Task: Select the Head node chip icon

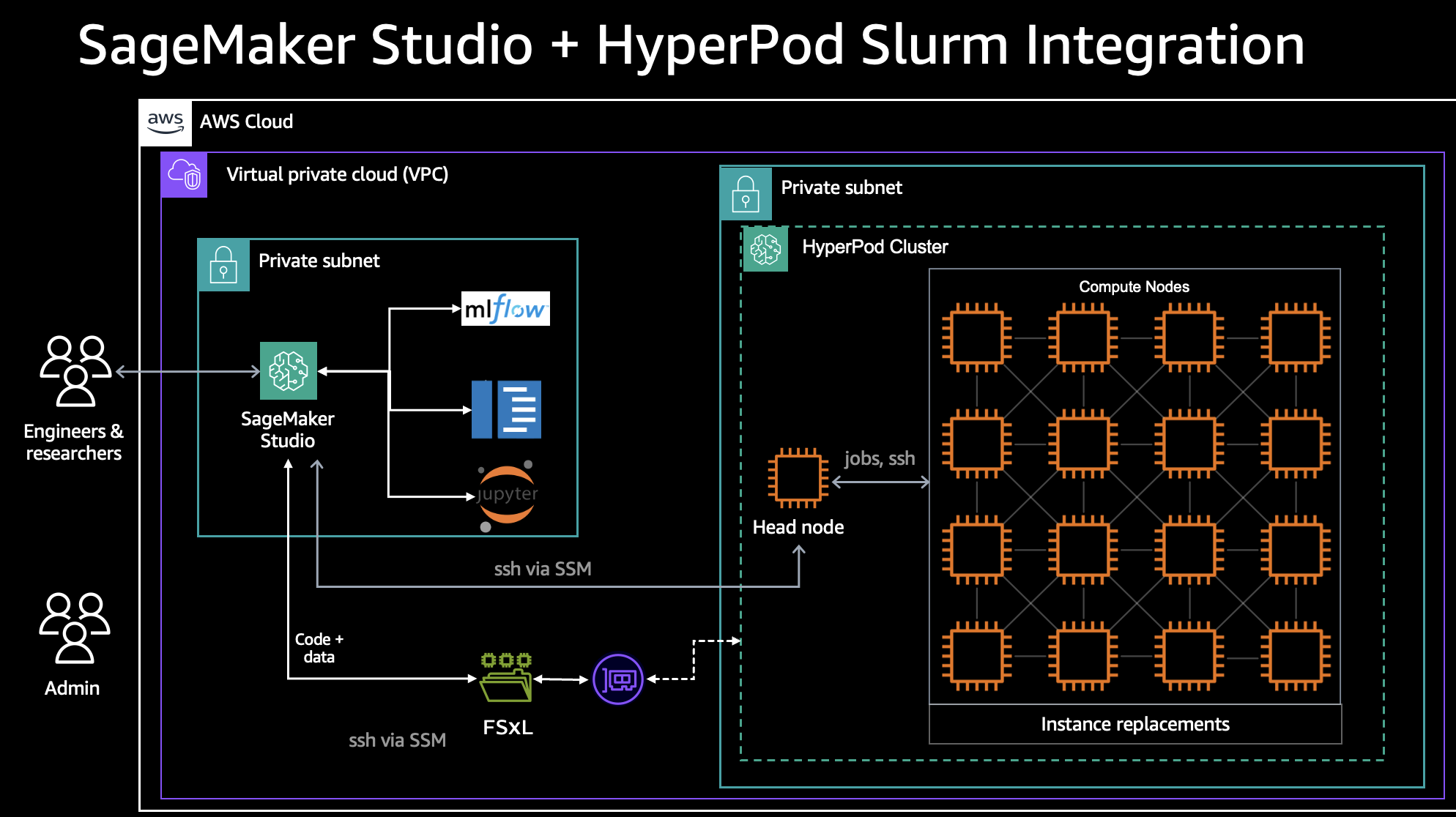Action: coord(798,478)
